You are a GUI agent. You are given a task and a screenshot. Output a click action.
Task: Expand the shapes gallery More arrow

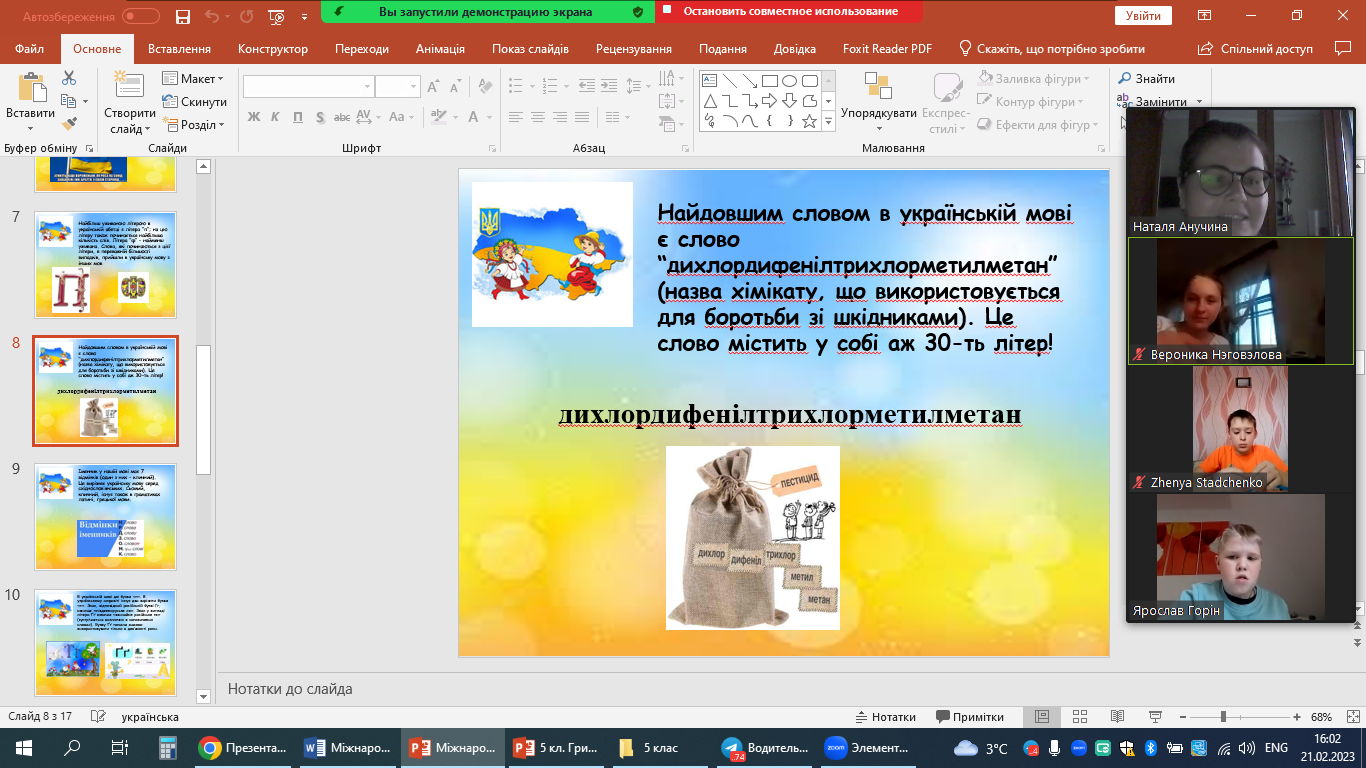(x=828, y=121)
